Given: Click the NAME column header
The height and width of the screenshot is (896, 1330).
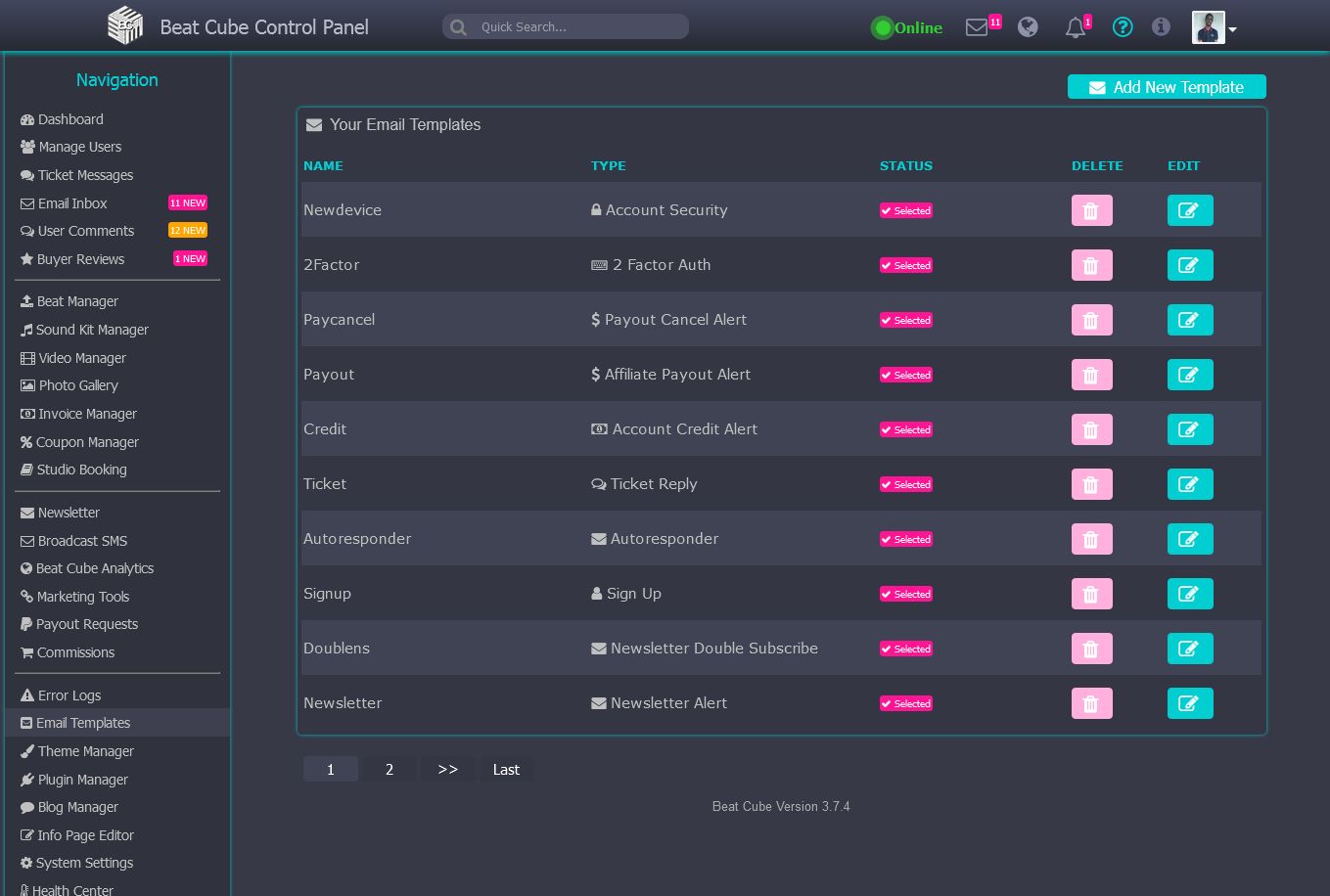Looking at the screenshot, I should click(x=323, y=165).
